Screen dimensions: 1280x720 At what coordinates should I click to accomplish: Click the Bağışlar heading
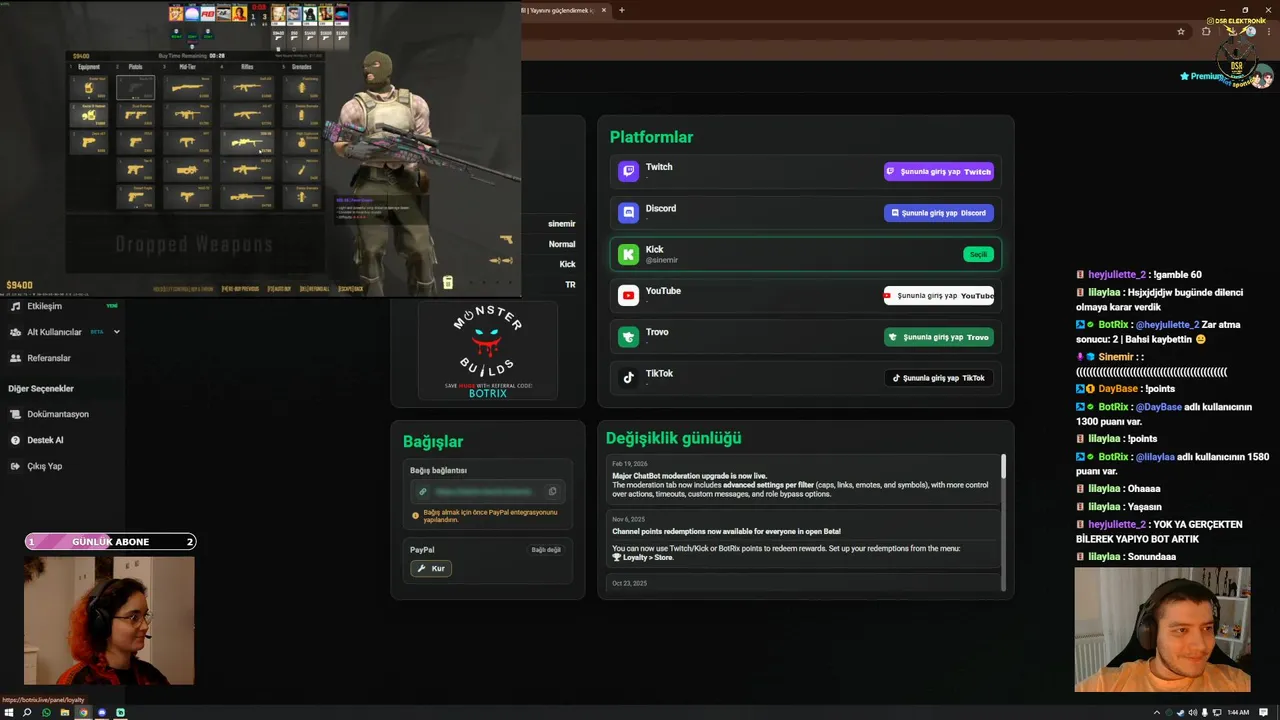[x=433, y=442]
